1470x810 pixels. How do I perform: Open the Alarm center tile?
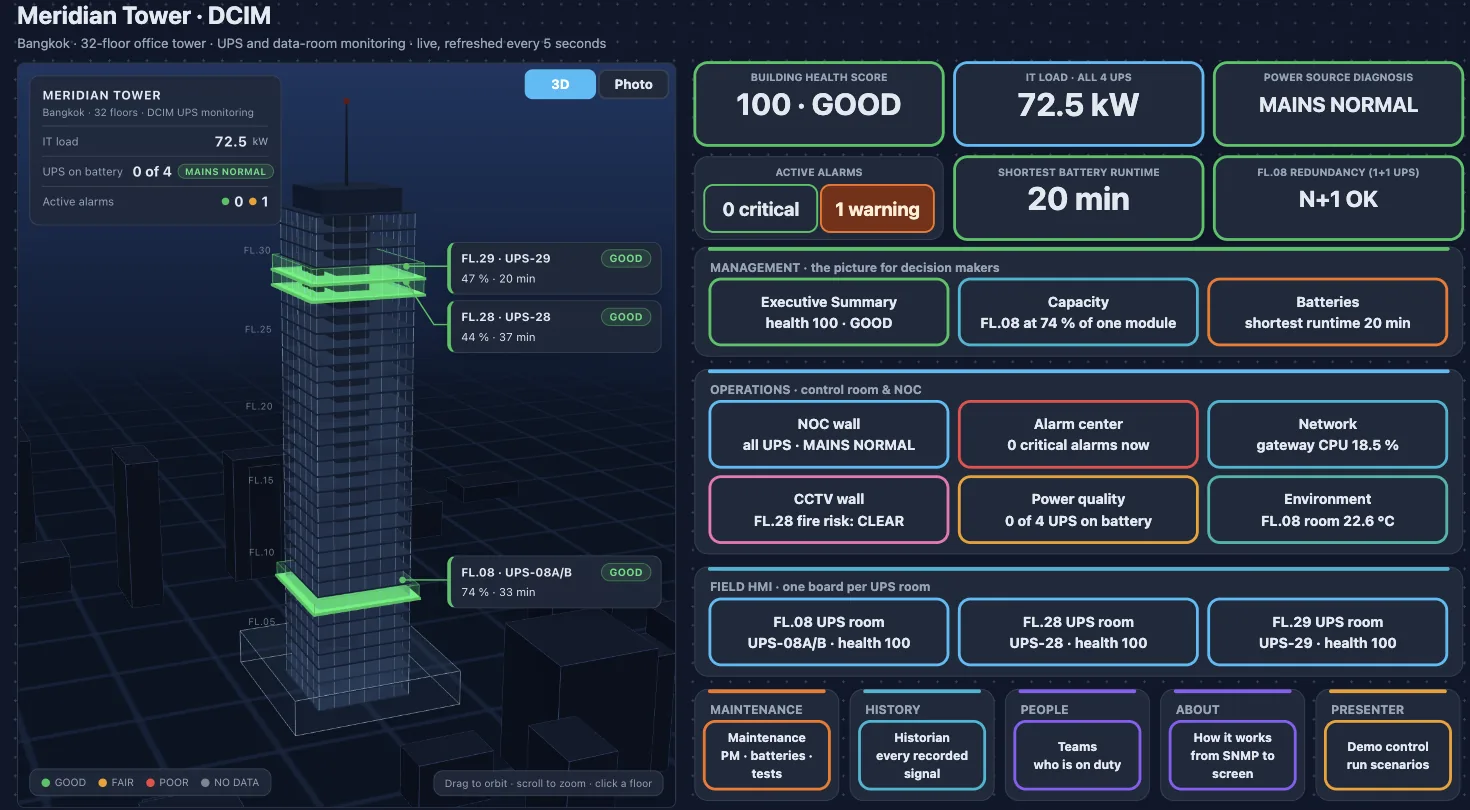pyautogui.click(x=1078, y=434)
